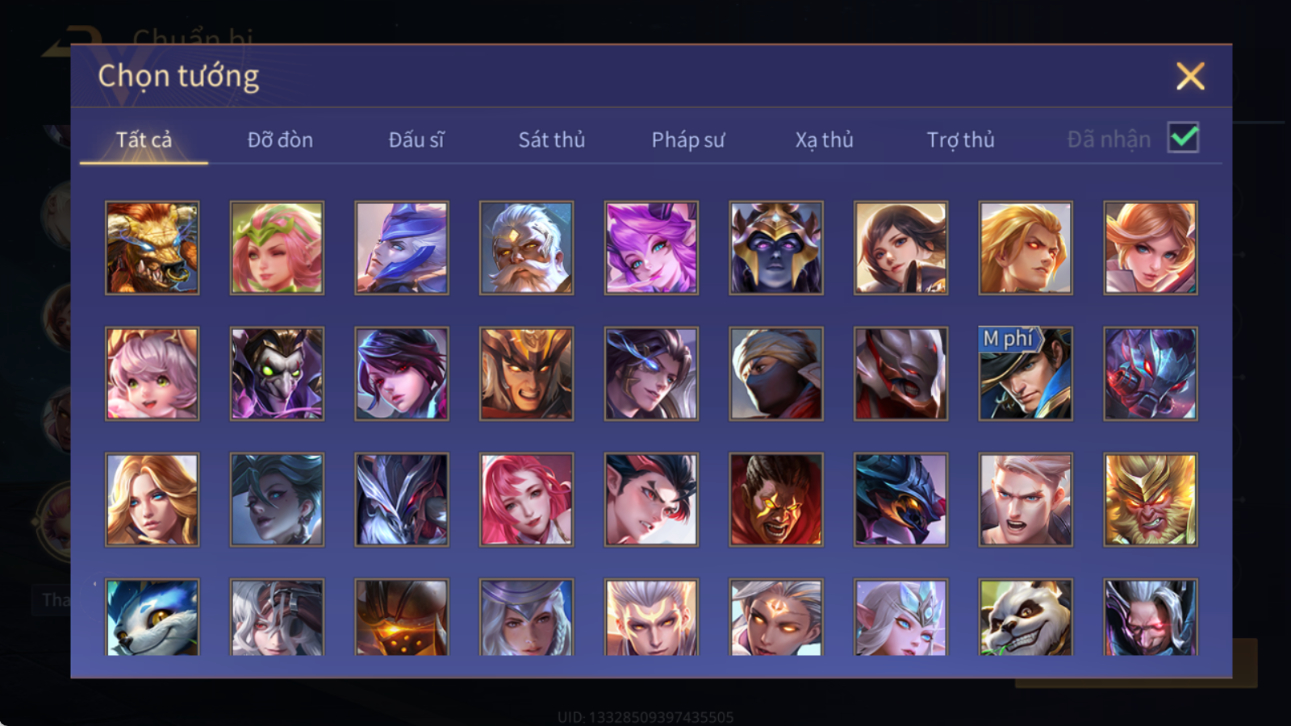
Task: Toggle the Đã nhận checkbox
Action: [x=1183, y=139]
